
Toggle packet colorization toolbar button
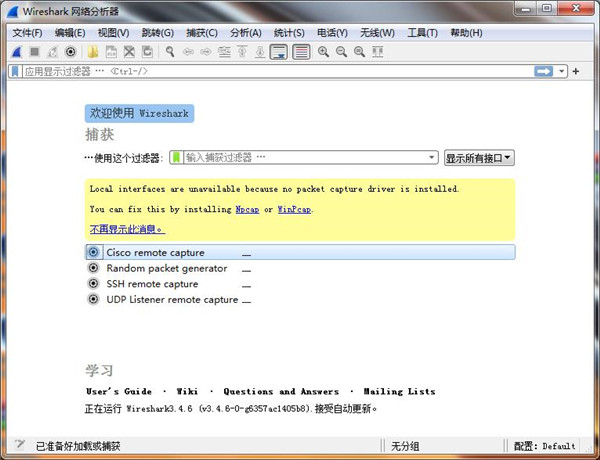301,52
